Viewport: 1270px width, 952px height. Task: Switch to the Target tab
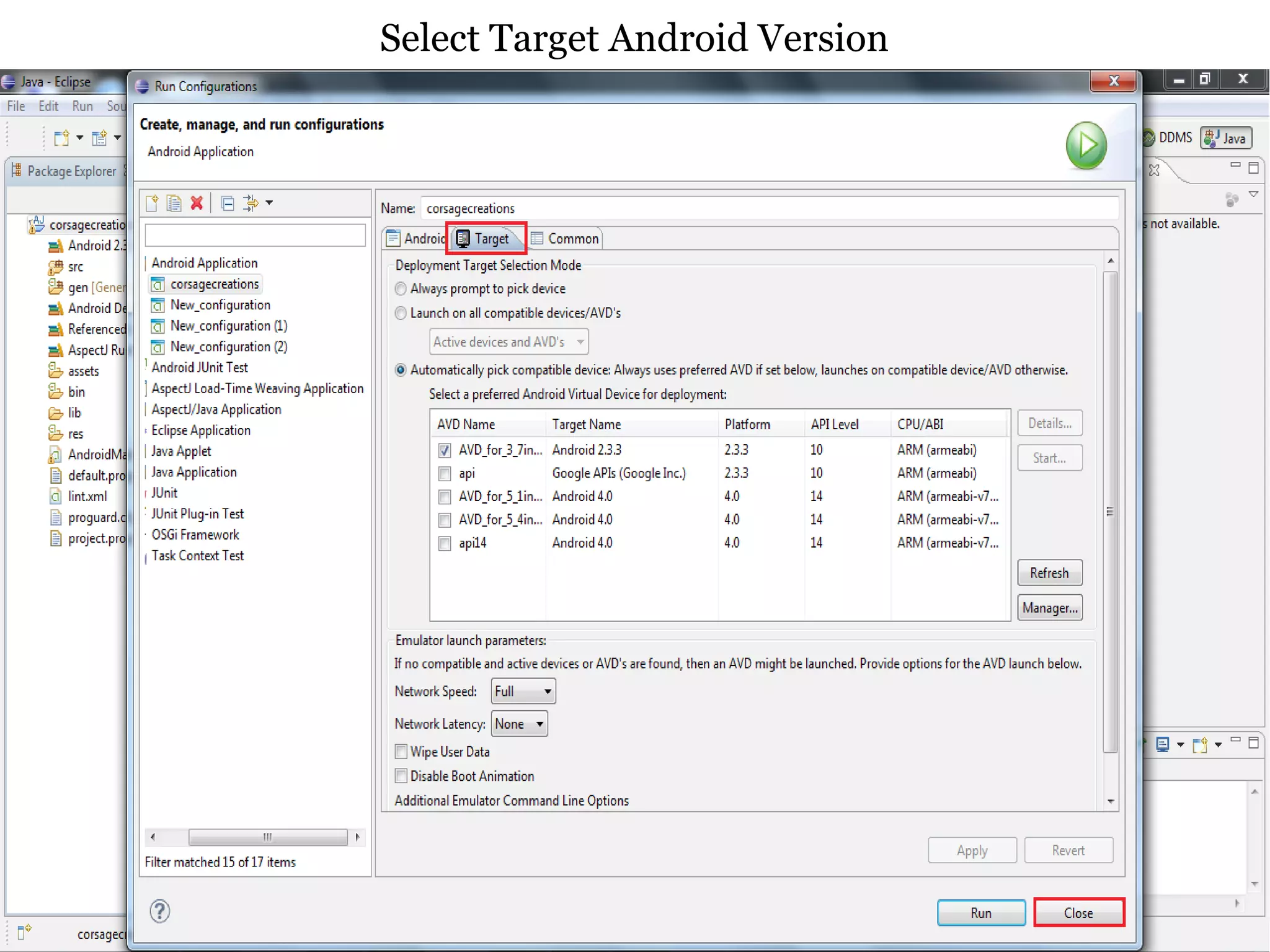pyautogui.click(x=486, y=238)
